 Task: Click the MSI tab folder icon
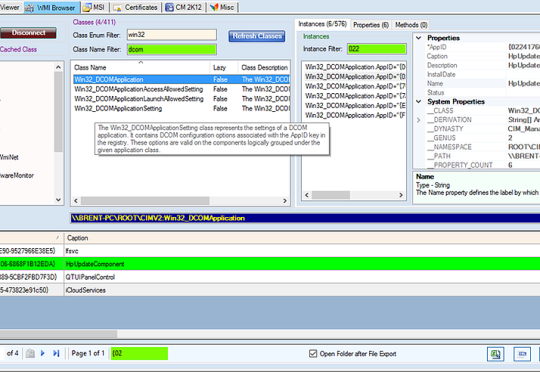(x=87, y=7)
